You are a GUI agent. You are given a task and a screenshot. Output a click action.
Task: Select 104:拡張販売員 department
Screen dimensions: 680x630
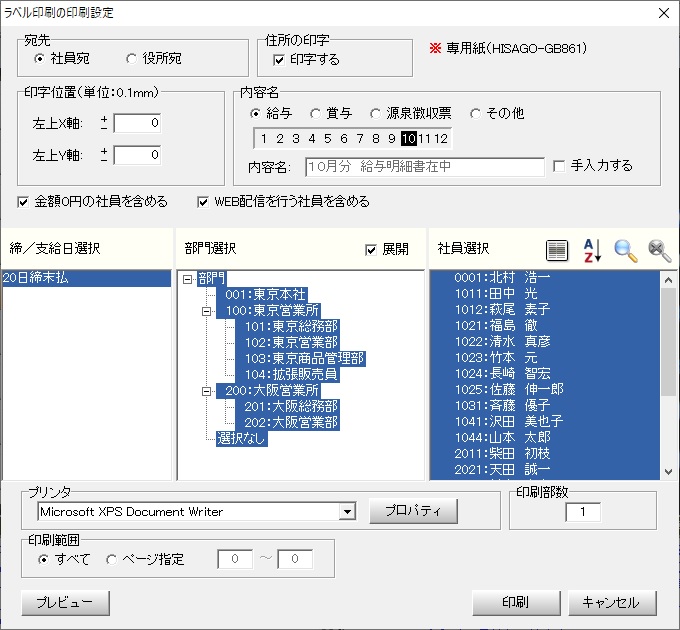point(287,375)
